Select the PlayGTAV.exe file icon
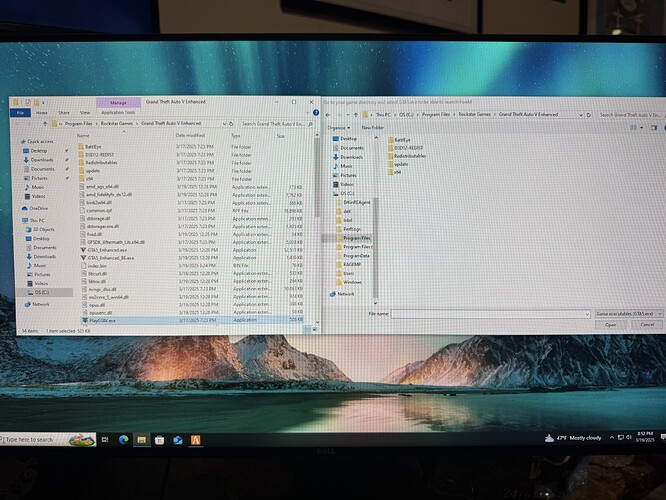The width and height of the screenshot is (666, 500). pyautogui.click(x=85, y=320)
